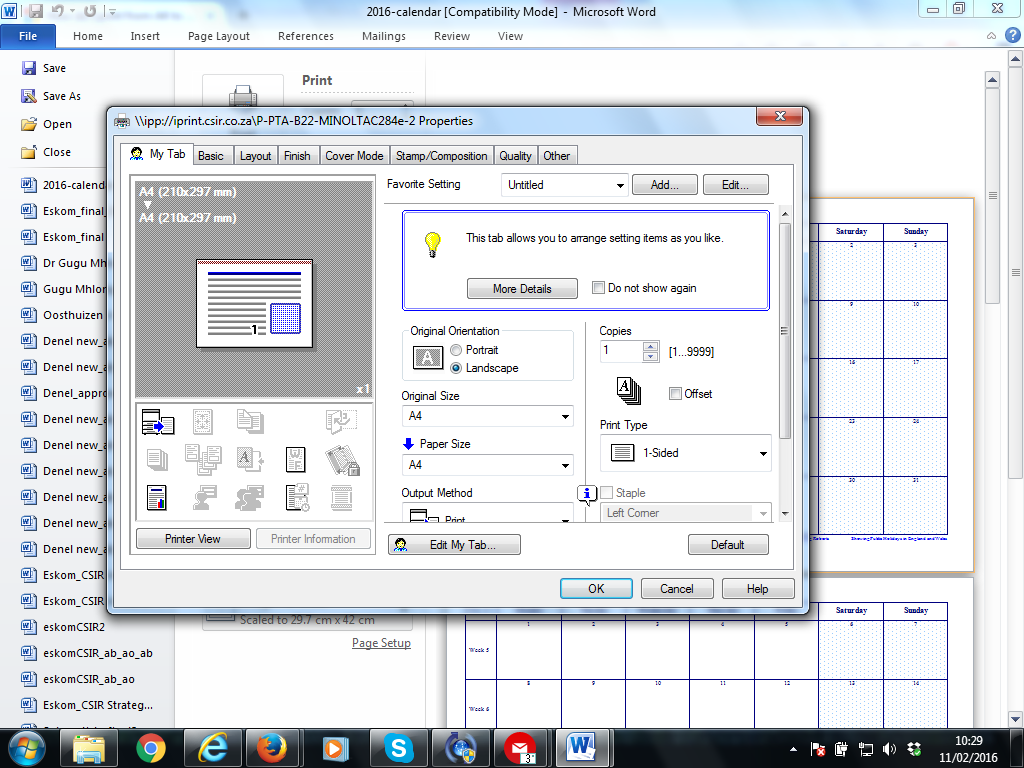Click the copy security padlock icon

tap(342, 460)
